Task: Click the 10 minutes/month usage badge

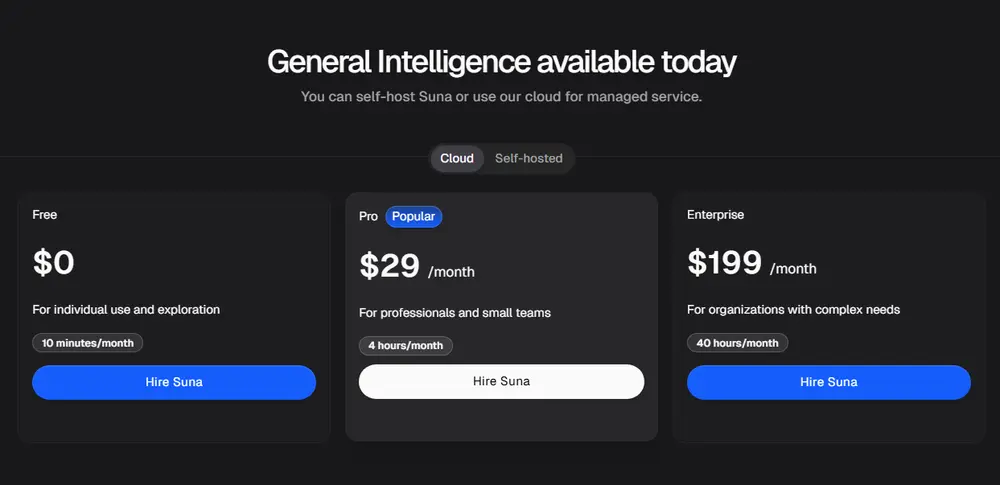Action: point(88,343)
